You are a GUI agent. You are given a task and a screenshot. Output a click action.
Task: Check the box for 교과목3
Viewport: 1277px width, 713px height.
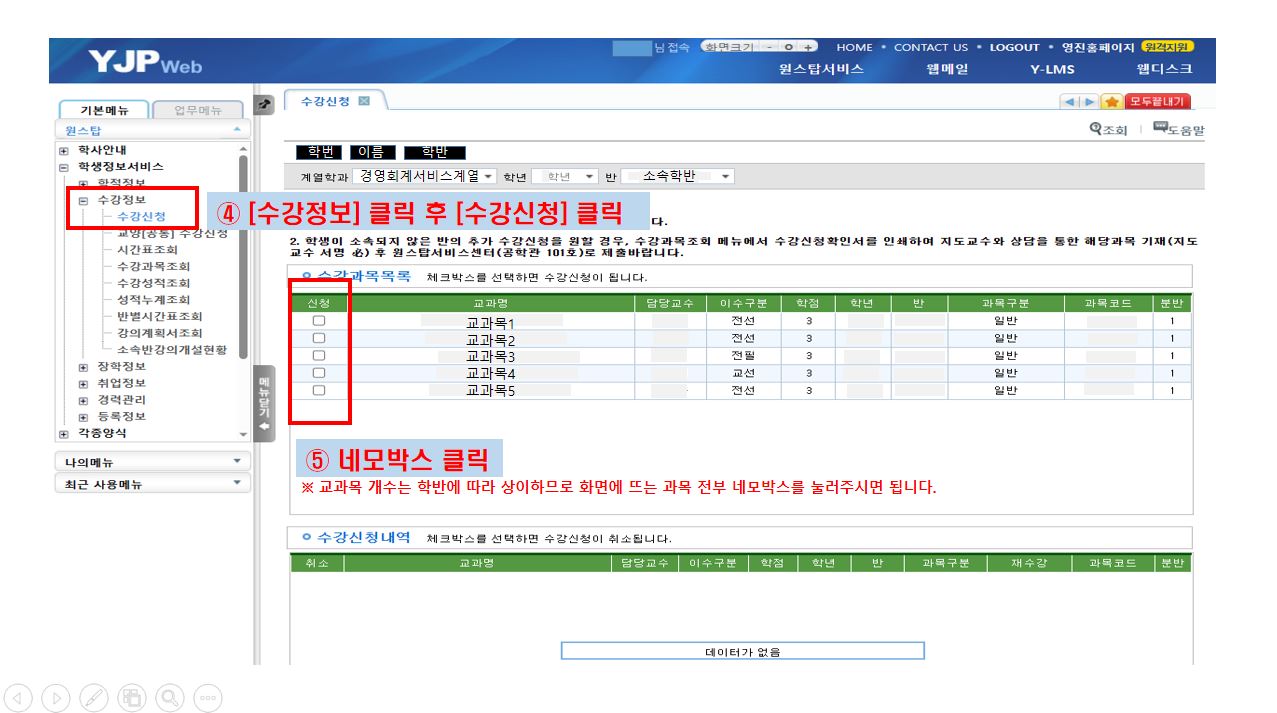click(319, 355)
